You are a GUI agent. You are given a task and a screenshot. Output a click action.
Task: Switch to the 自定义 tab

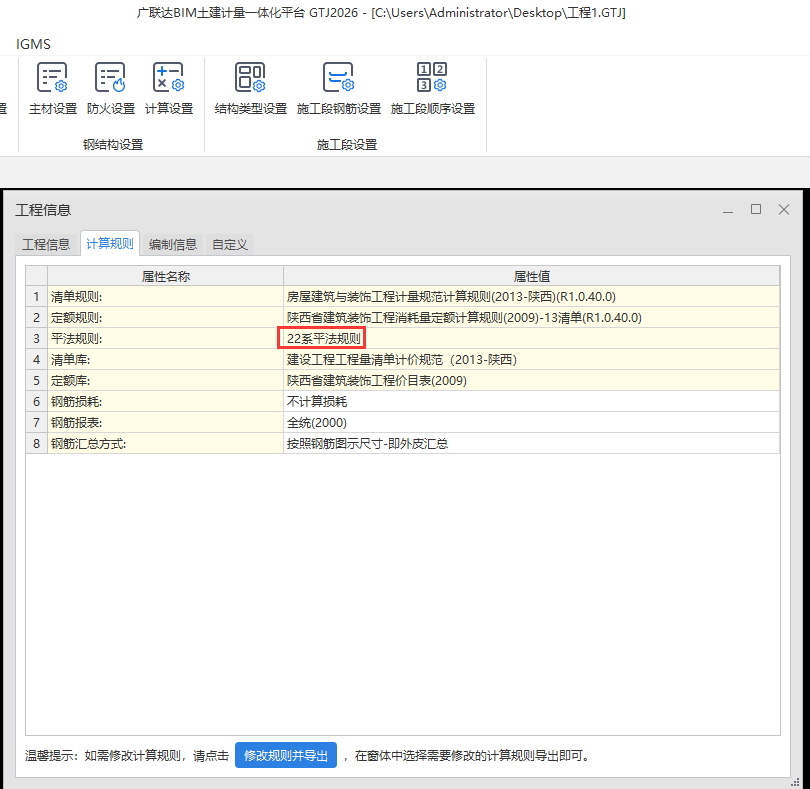point(230,244)
